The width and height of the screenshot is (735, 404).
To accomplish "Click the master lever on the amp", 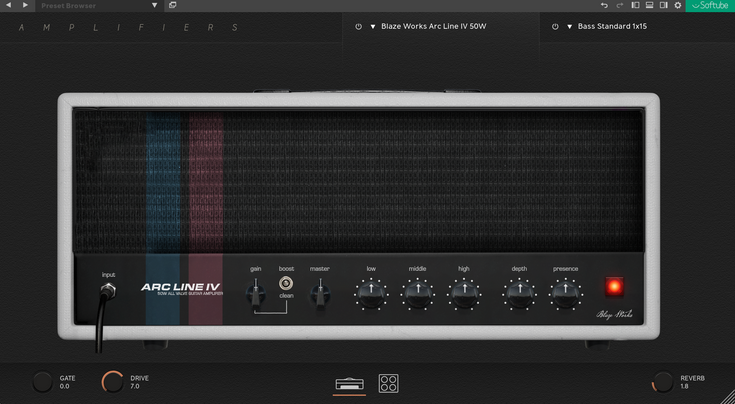I will pos(321,293).
